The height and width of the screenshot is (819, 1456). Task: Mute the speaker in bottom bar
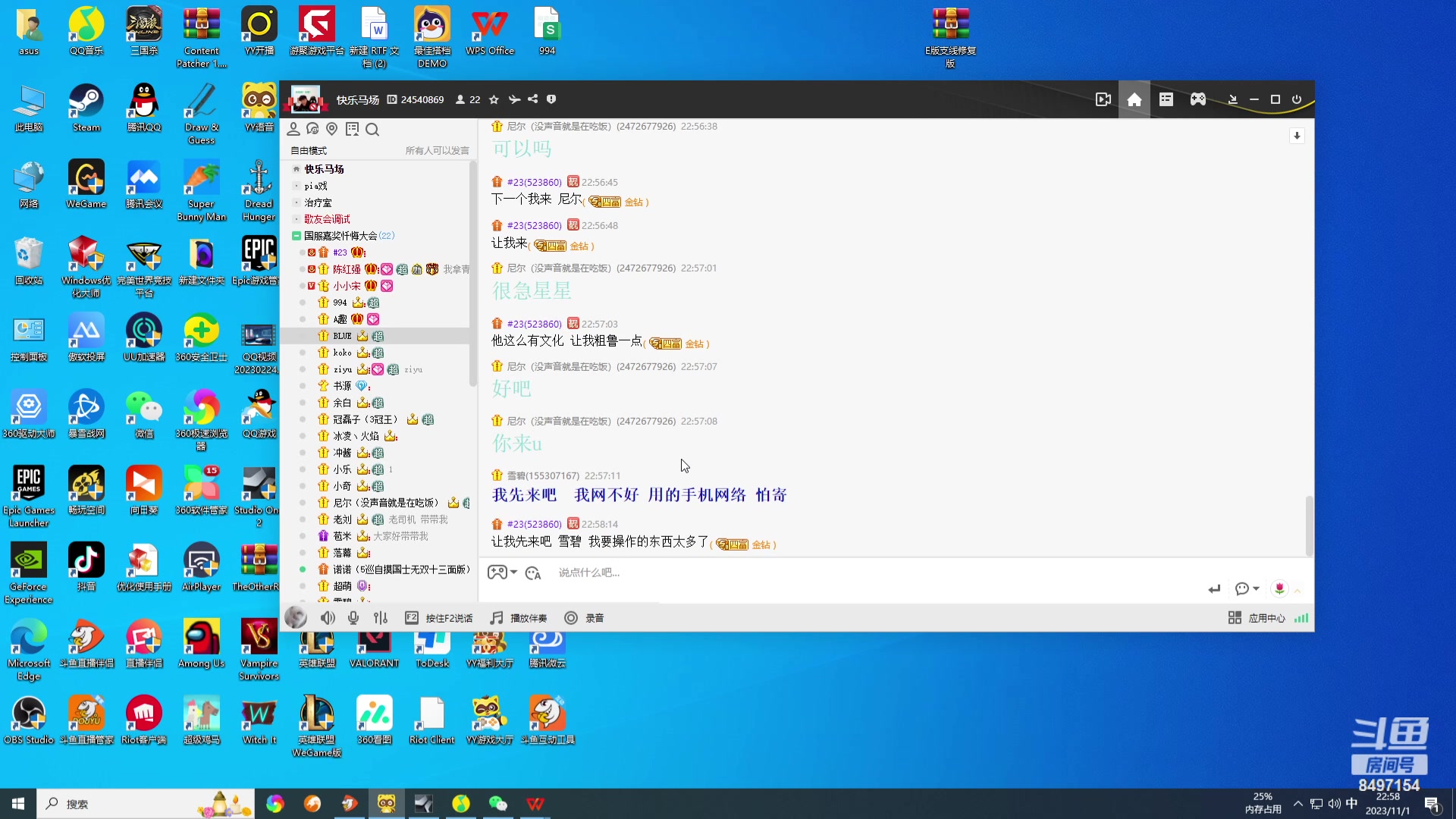coord(328,618)
